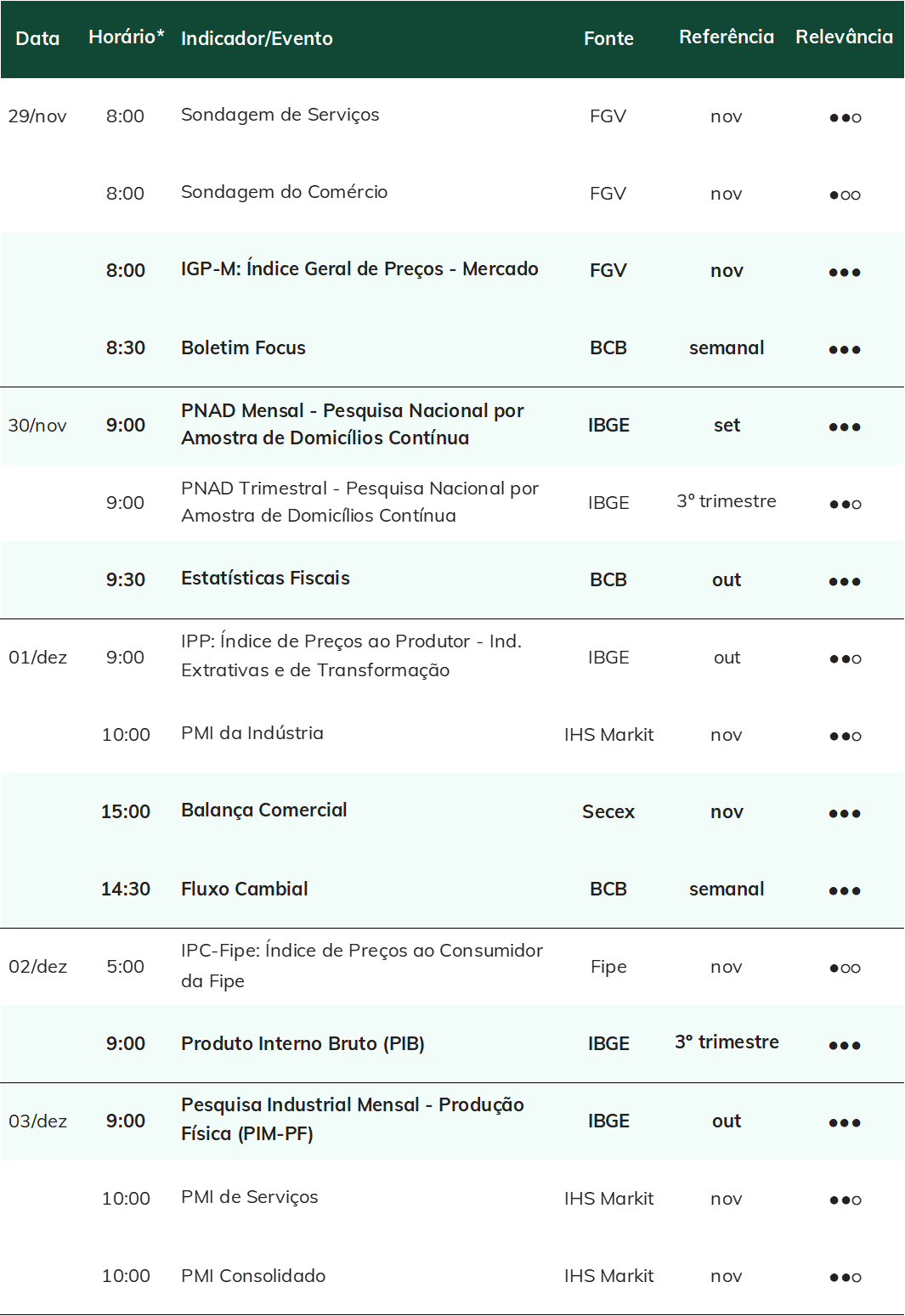Open the Produto Interno Bruto (PIB) event
Screen dimensions: 905x1316
(x=303, y=1043)
